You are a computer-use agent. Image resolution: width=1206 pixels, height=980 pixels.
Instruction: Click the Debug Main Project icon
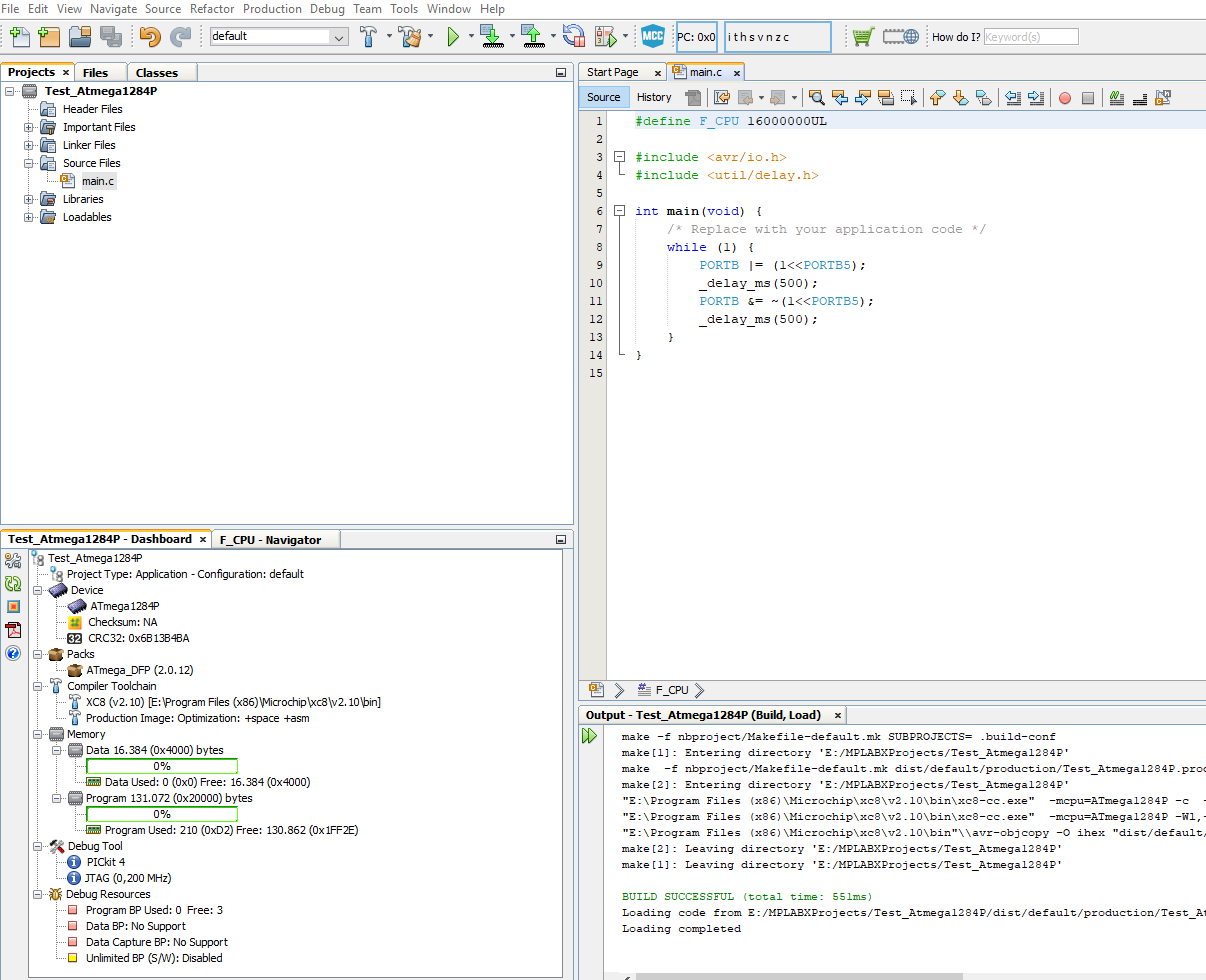pyautogui.click(x=606, y=37)
